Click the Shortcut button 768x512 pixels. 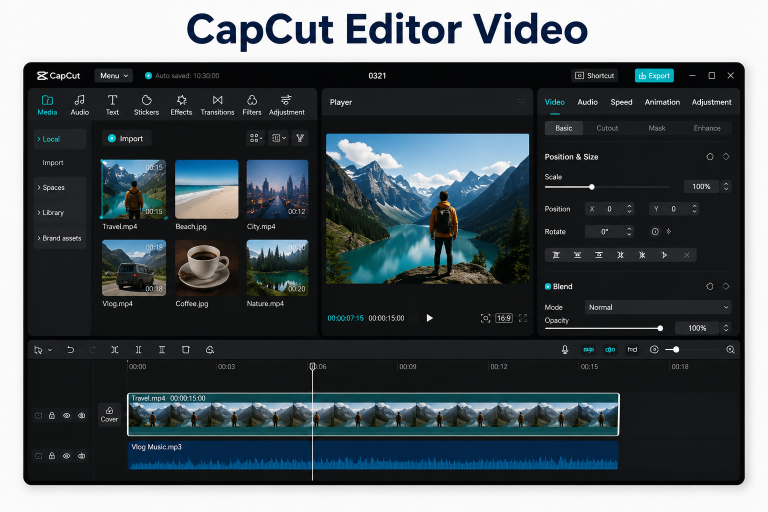click(594, 75)
